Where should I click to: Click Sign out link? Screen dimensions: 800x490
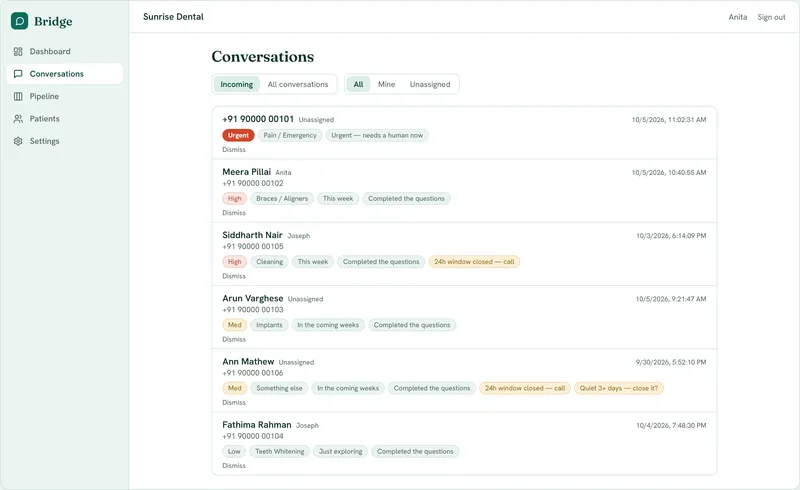771,17
